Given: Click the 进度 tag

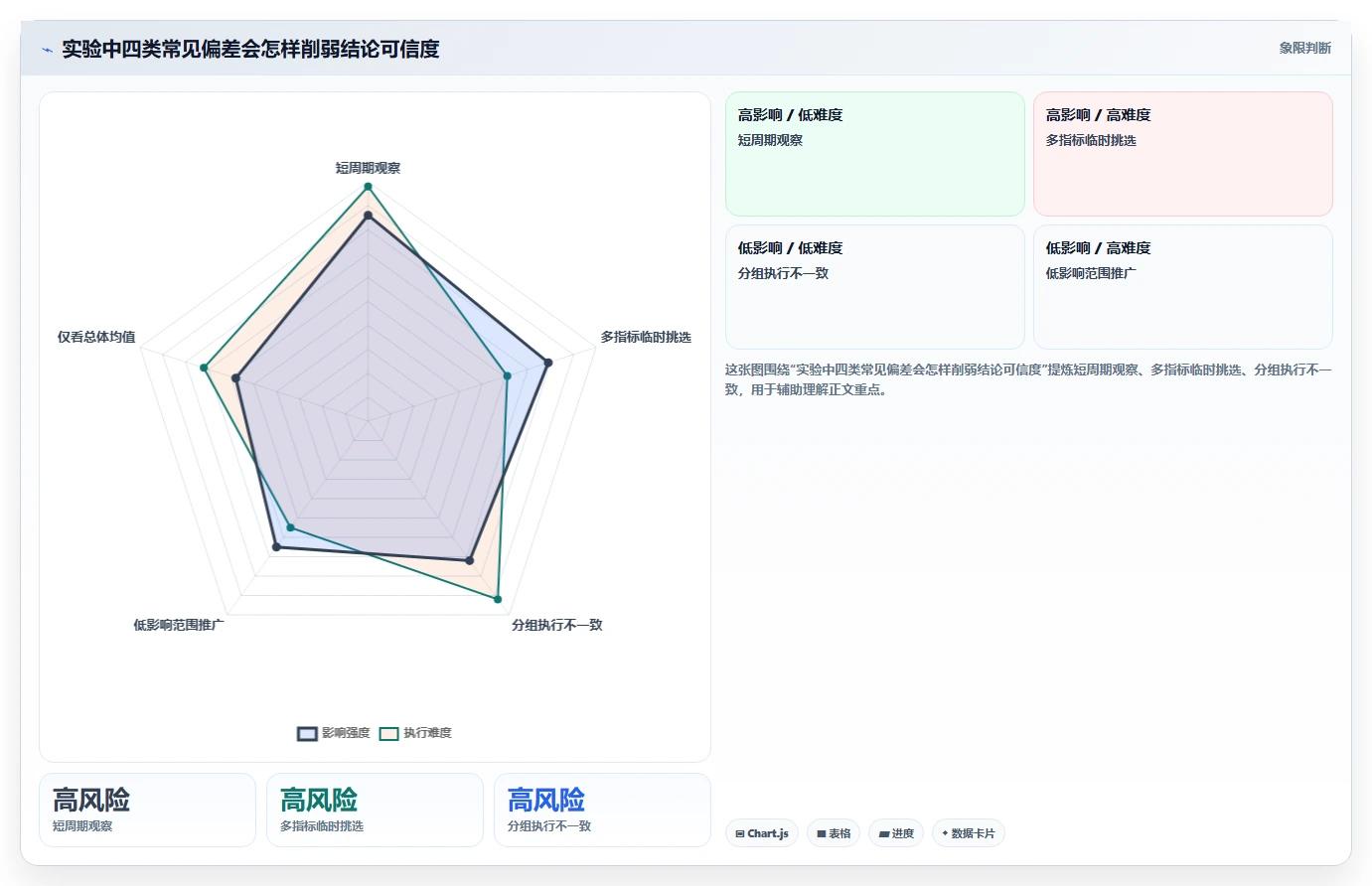Looking at the screenshot, I should coord(896,833).
